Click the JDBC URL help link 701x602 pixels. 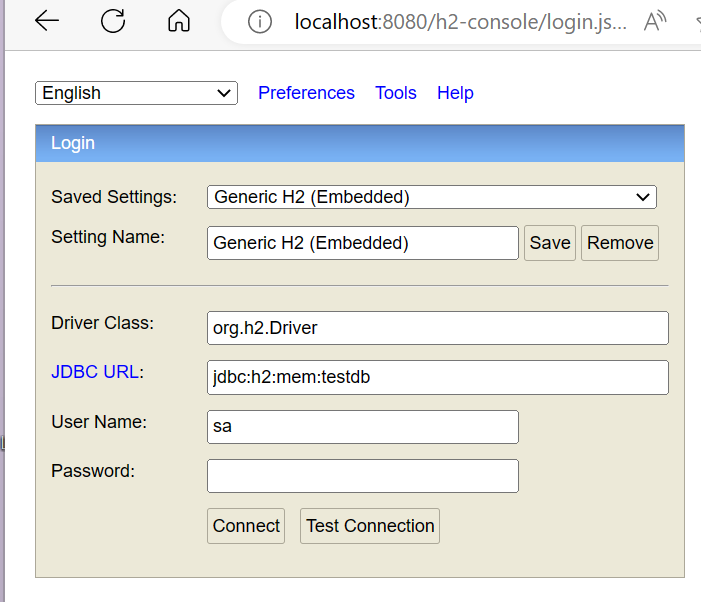95,372
